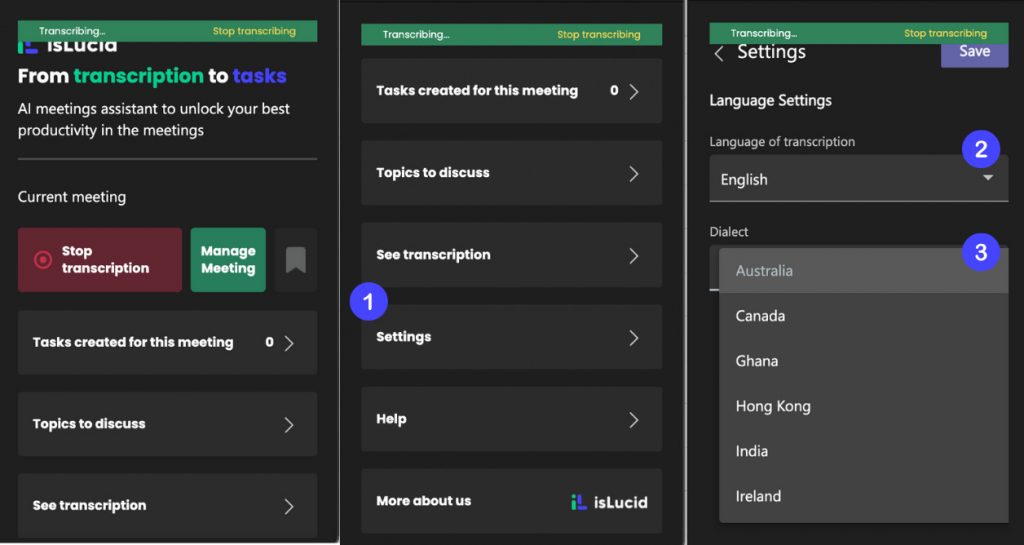Open middle panel Tasks created for this meeting
Viewport: 1024px width, 545px height.
point(511,91)
